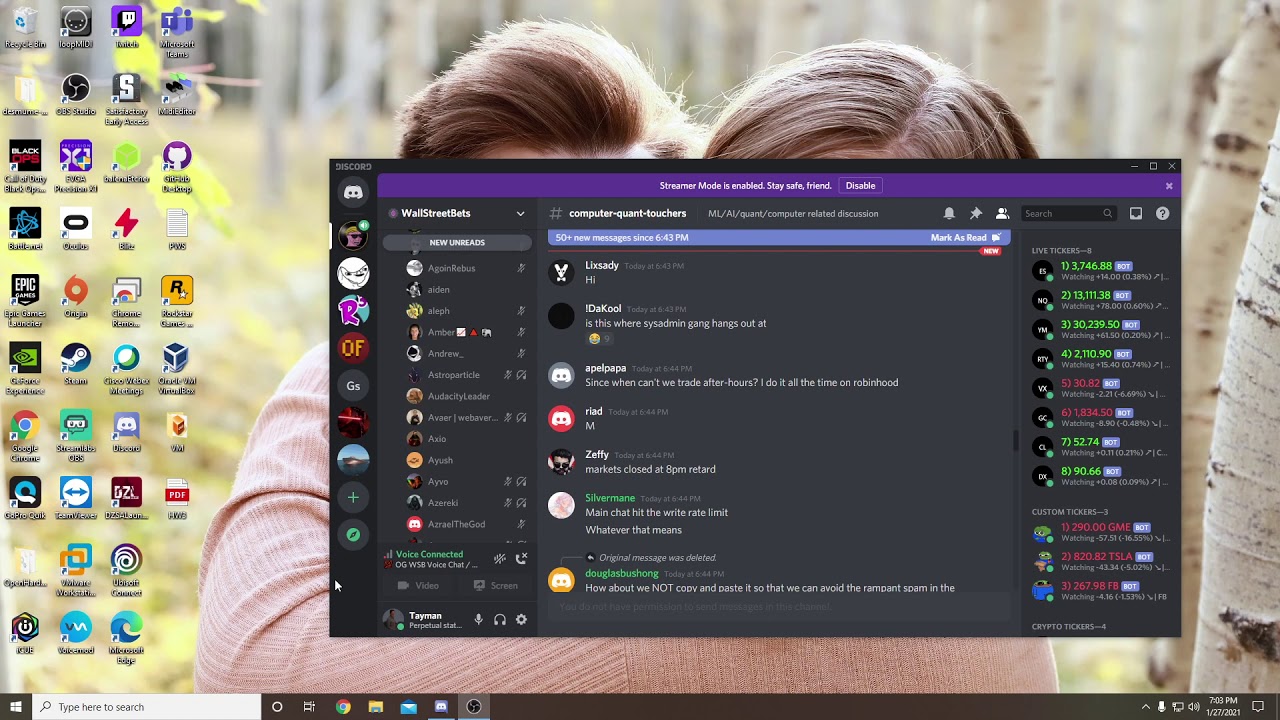Open Windows Start menu
The image size is (1280, 720).
[16, 707]
